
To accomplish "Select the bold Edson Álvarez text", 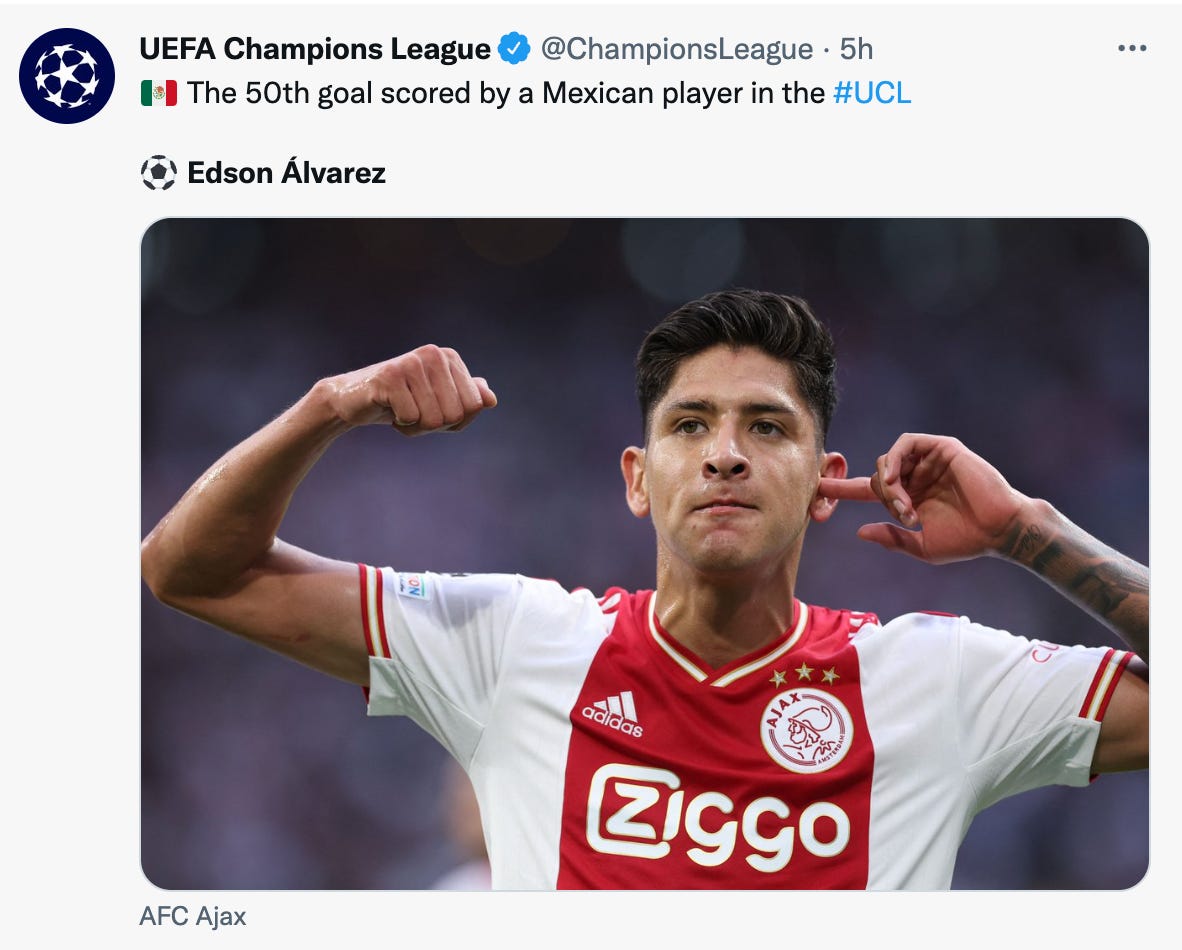I will [286, 173].
